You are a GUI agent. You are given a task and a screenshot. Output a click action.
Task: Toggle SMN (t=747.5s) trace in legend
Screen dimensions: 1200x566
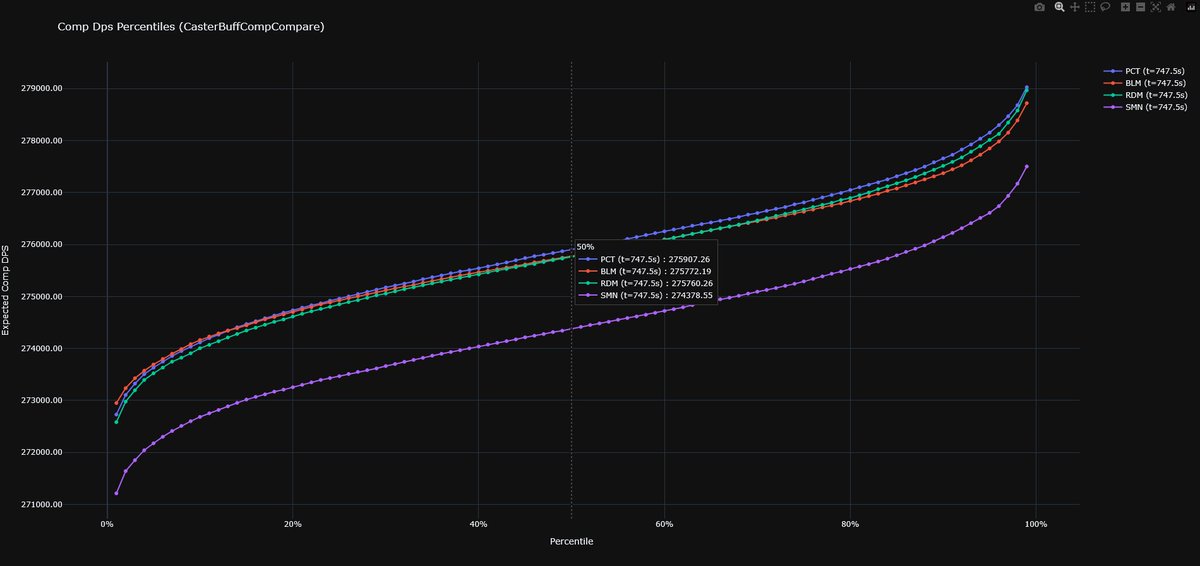click(1146, 107)
